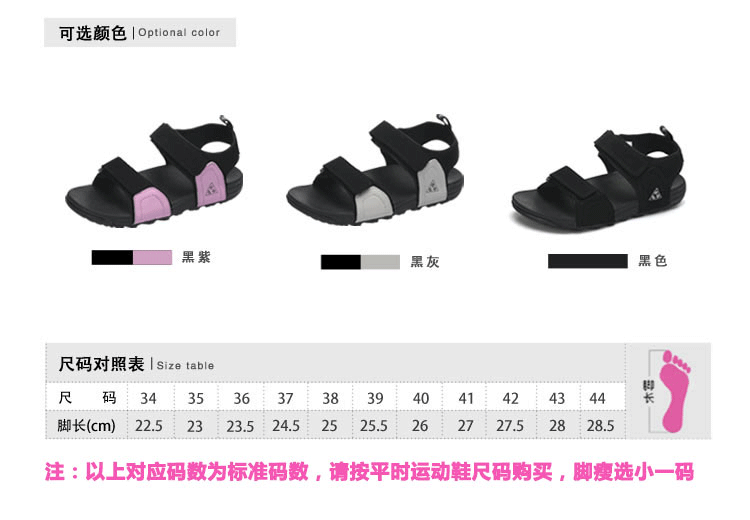Click the black-purple sandal image
The height and width of the screenshot is (520, 750).
click(154, 171)
